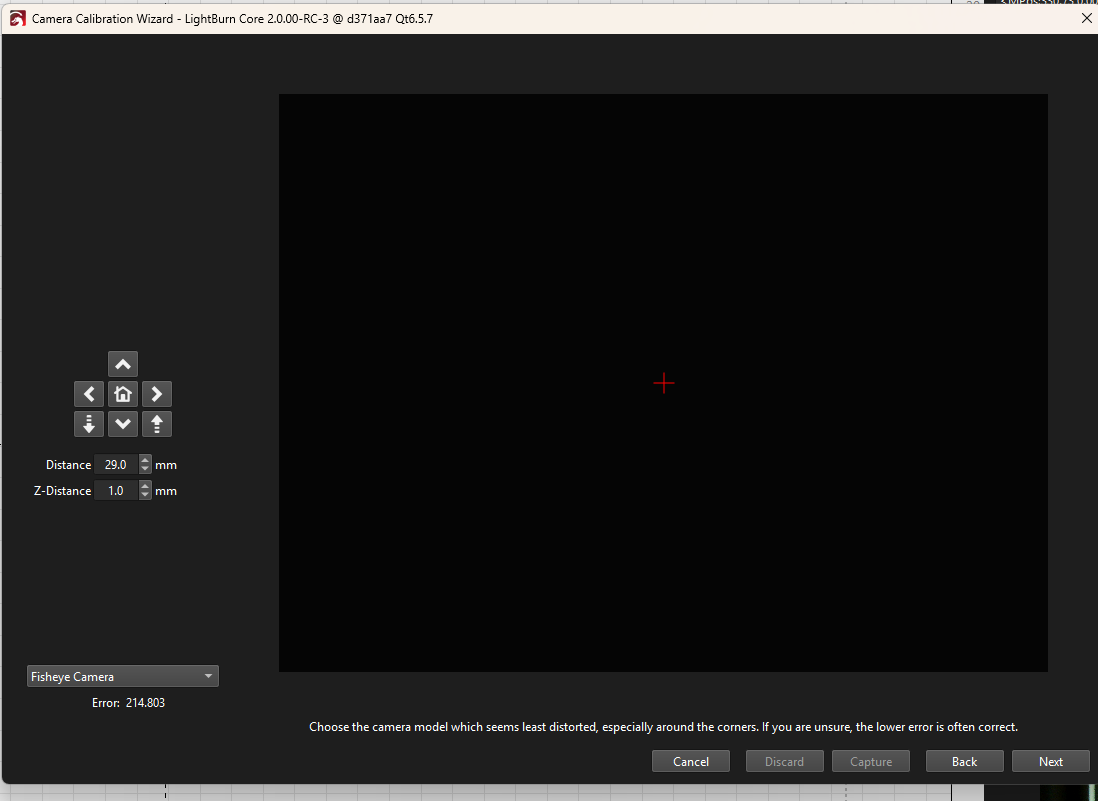
Task: Decrease the Z-Distance value with the down stepper
Action: [x=146, y=495]
